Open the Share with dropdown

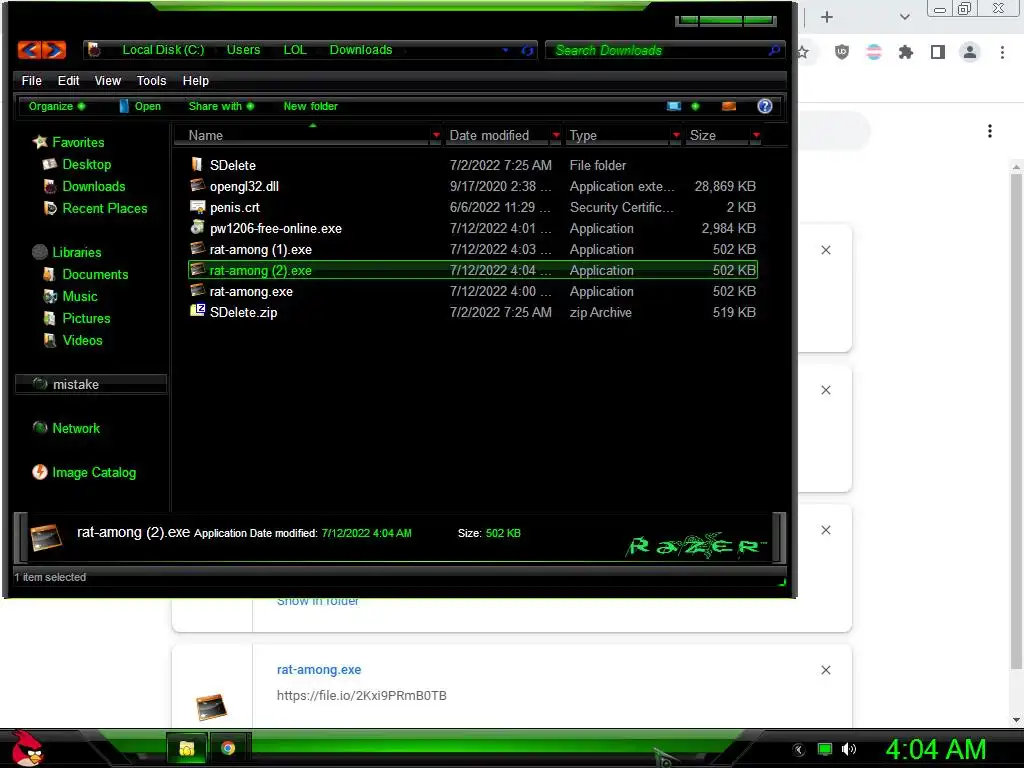click(x=221, y=106)
